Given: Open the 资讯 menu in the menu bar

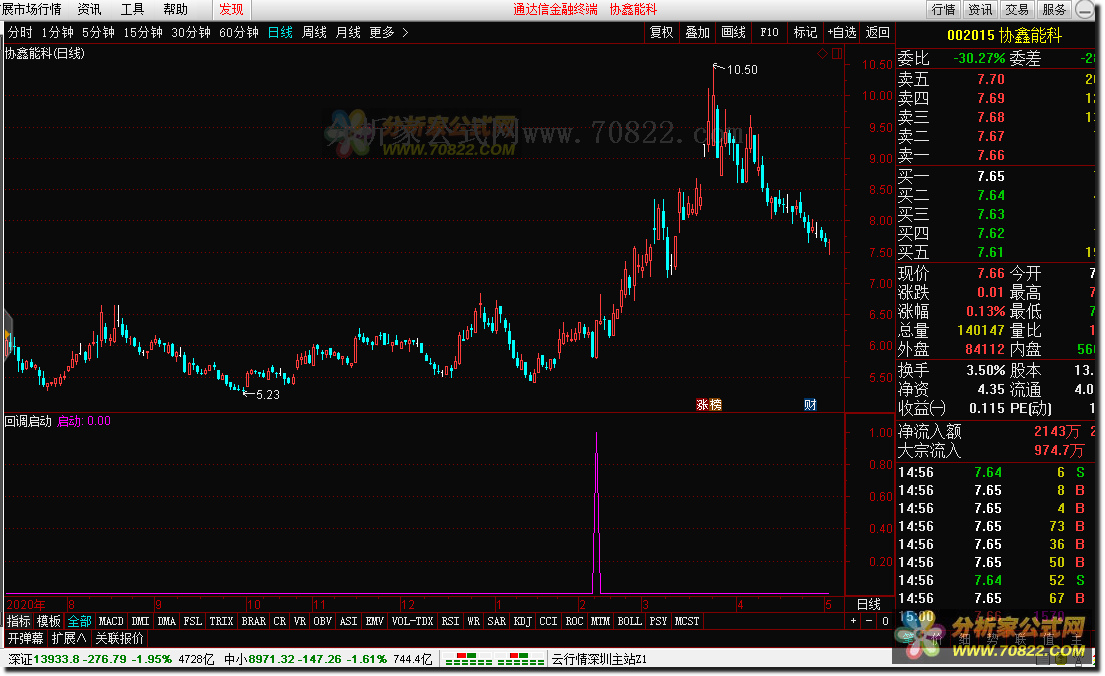Looking at the screenshot, I should pyautogui.click(x=89, y=9).
